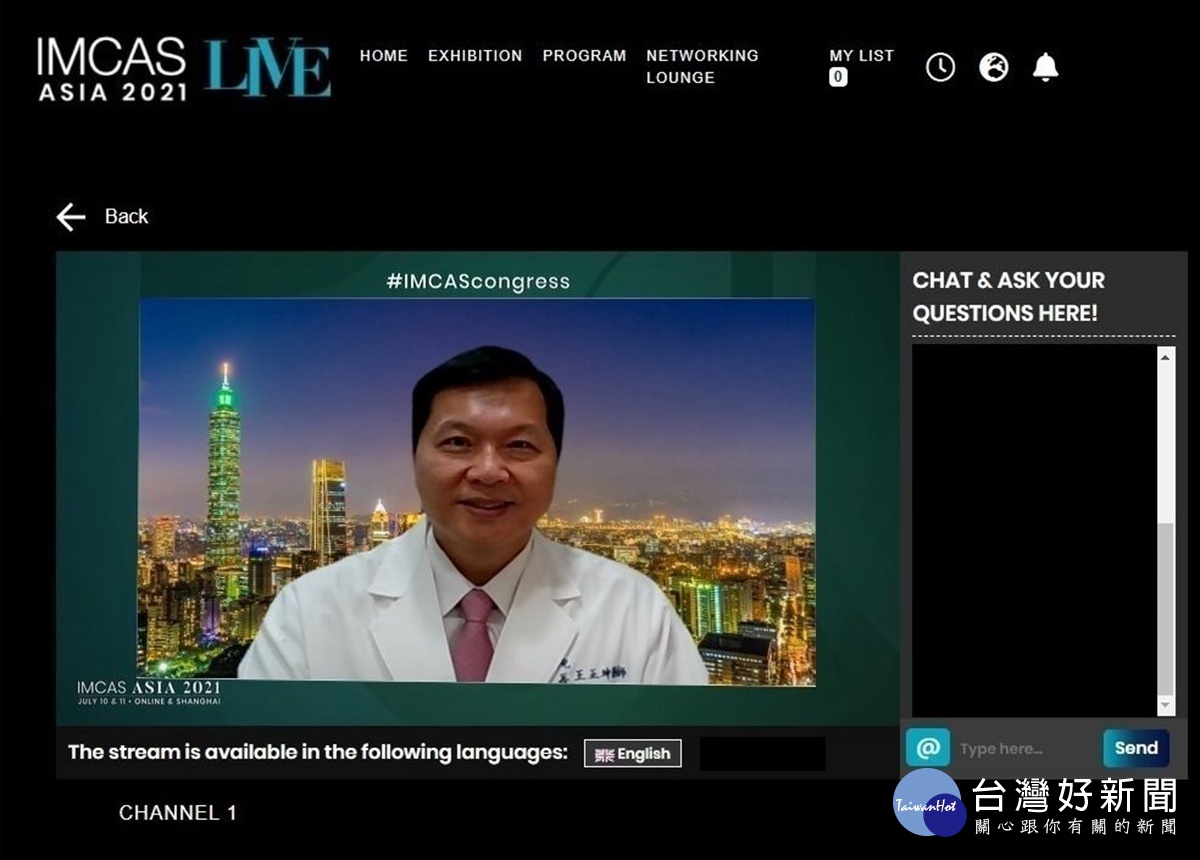Viewport: 1200px width, 860px height.
Task: Click the UK flag icon for English
Action: [604, 755]
